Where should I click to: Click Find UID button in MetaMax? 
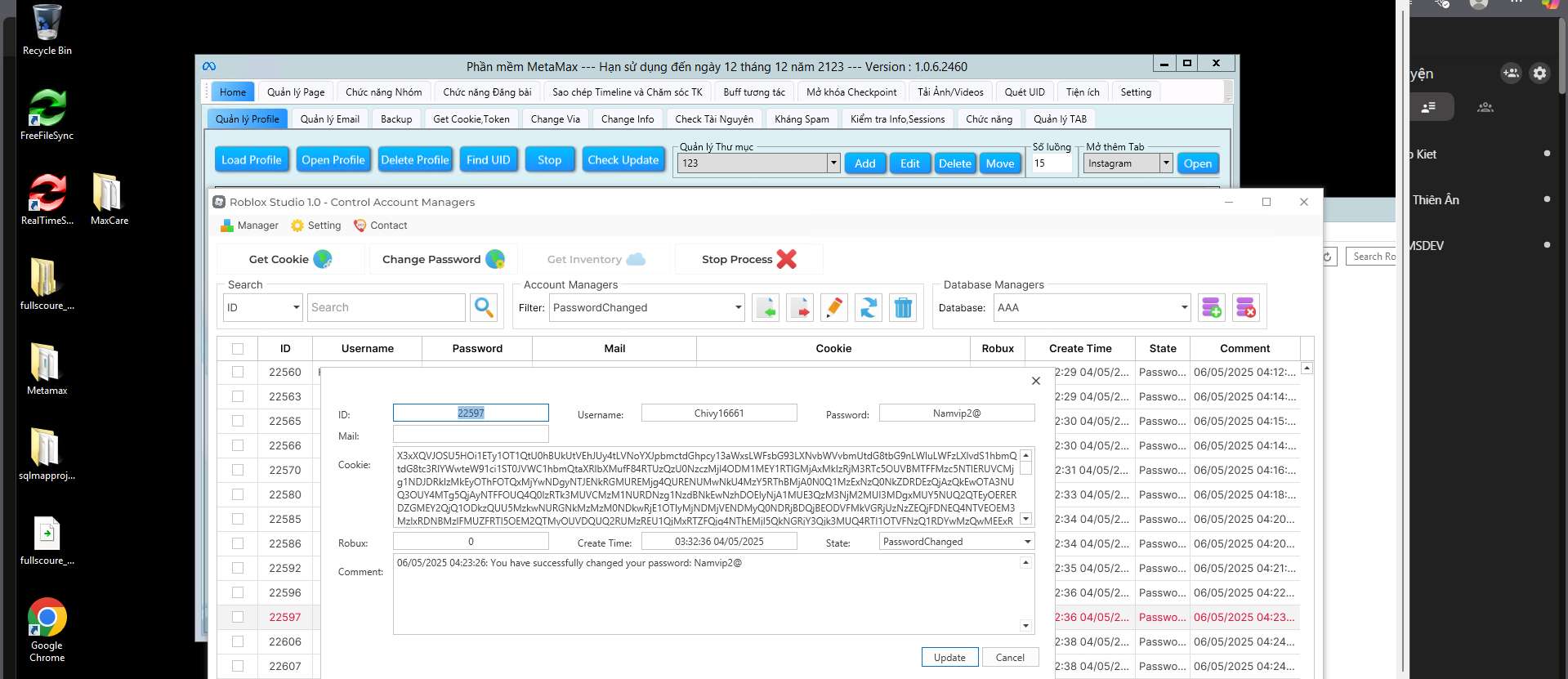click(488, 160)
